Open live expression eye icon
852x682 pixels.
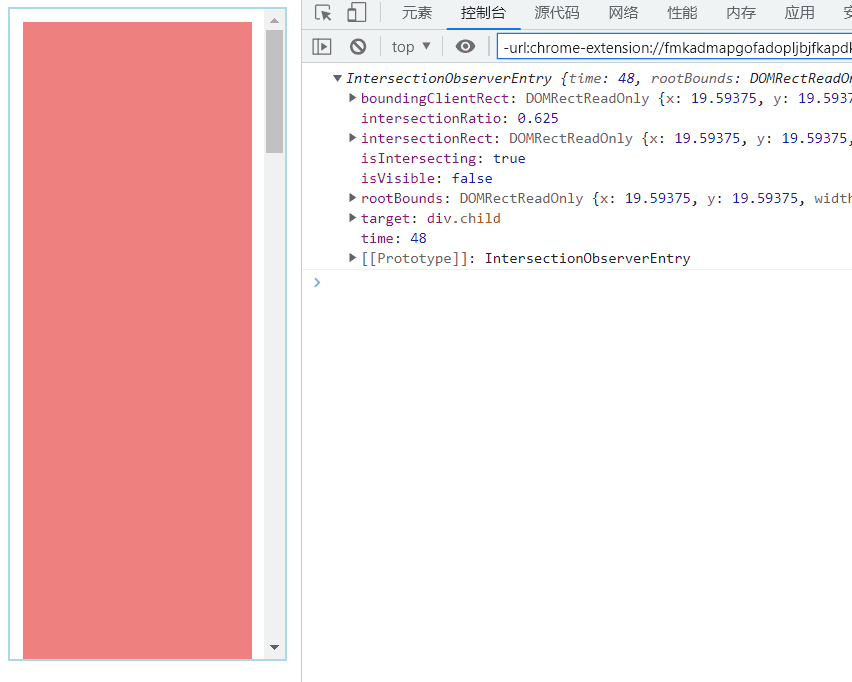(x=465, y=47)
